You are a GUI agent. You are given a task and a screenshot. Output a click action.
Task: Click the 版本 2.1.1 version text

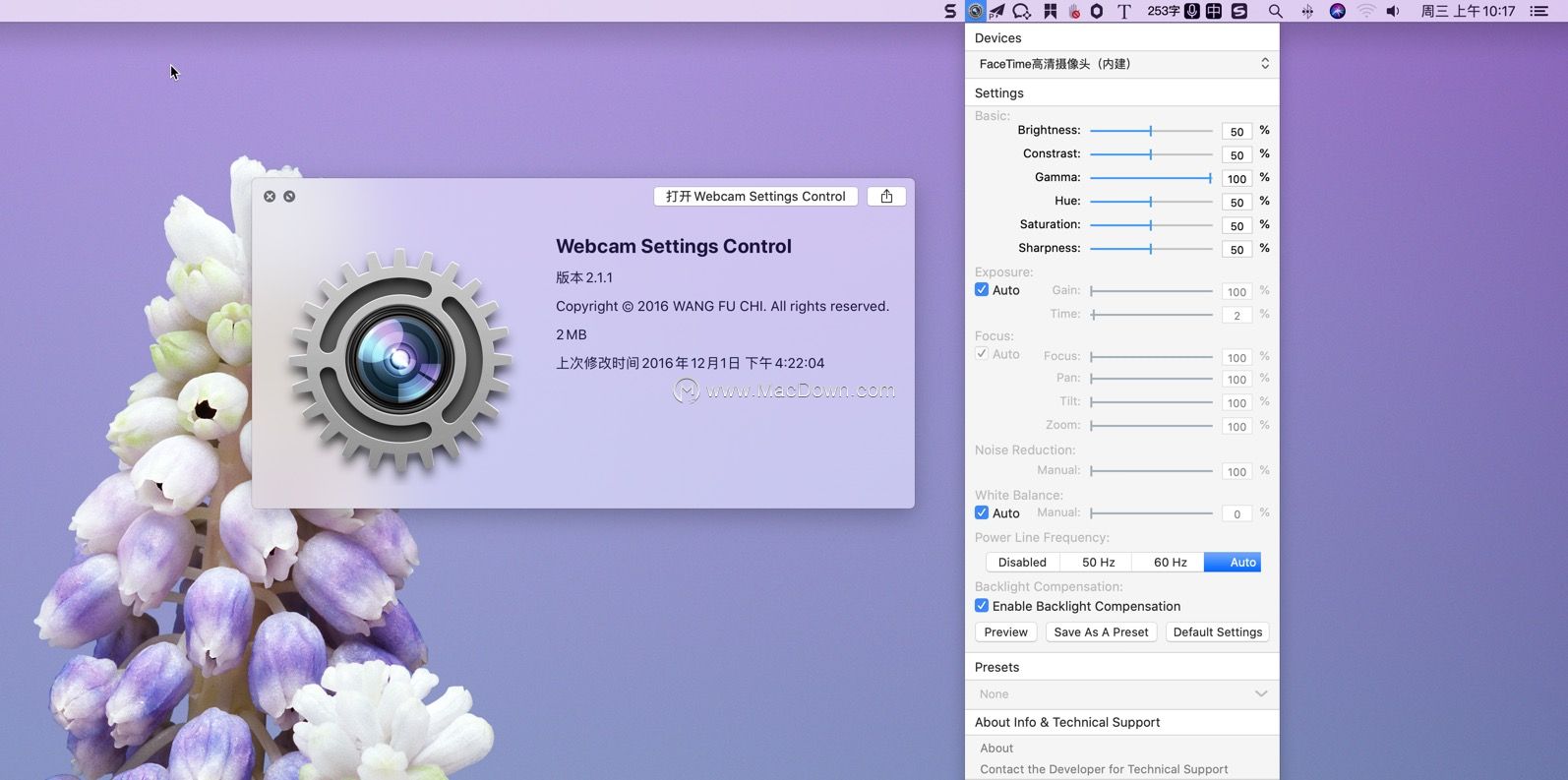click(x=584, y=277)
